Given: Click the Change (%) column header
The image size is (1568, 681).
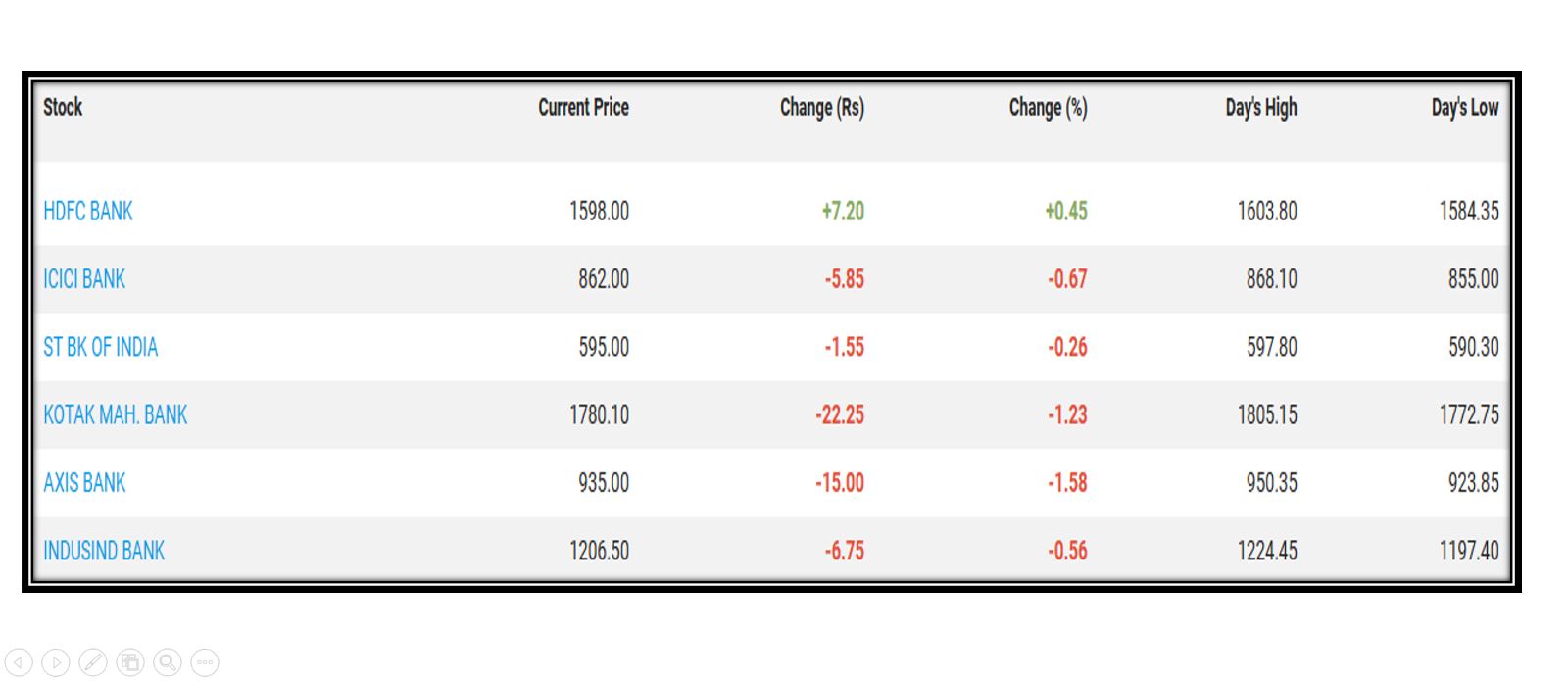Looking at the screenshot, I should (x=1048, y=107).
